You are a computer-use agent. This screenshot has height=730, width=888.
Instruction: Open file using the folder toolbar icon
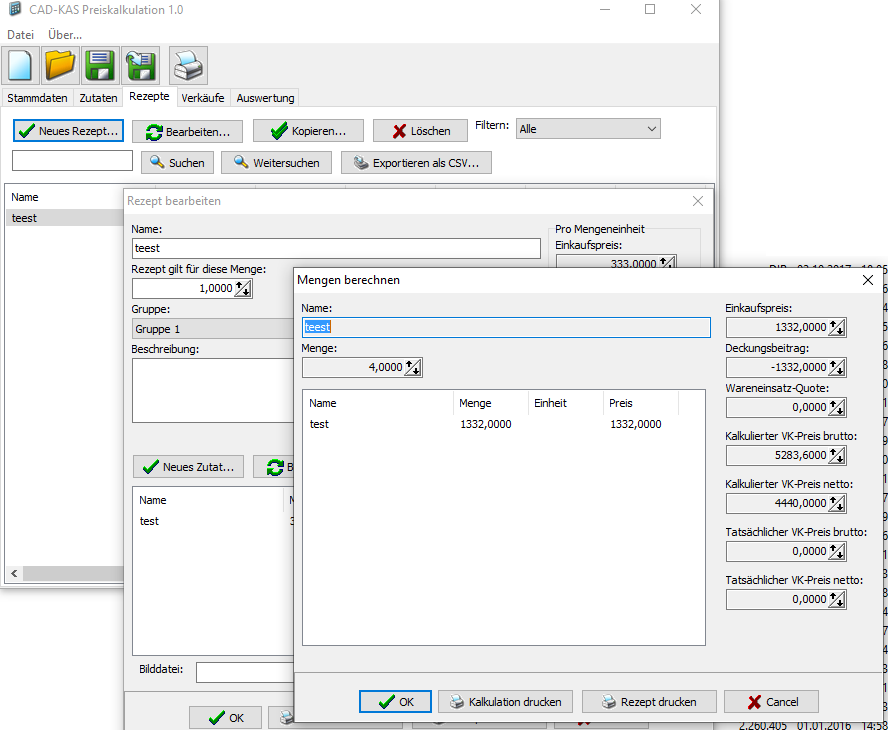point(60,66)
